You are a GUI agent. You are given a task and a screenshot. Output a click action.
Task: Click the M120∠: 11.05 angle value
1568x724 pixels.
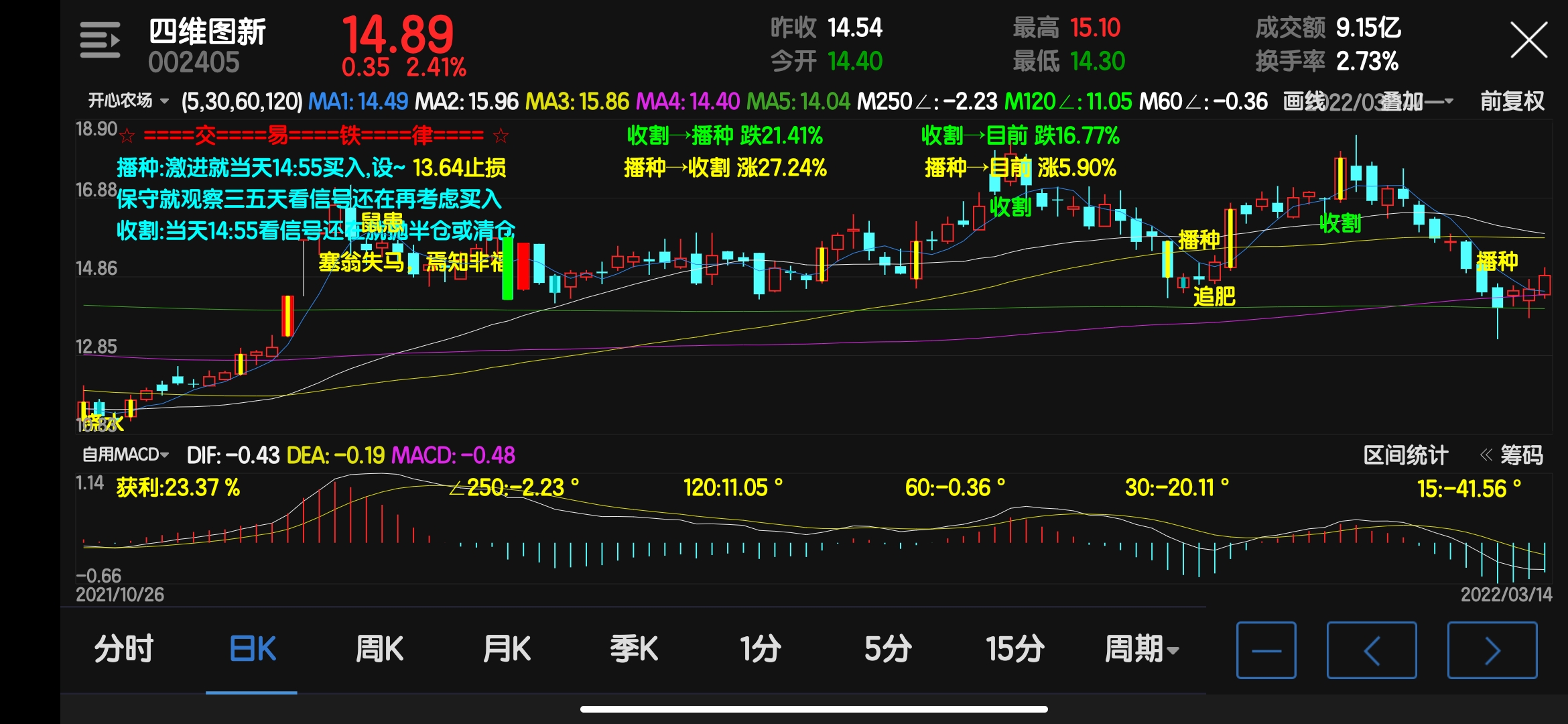point(1068,101)
